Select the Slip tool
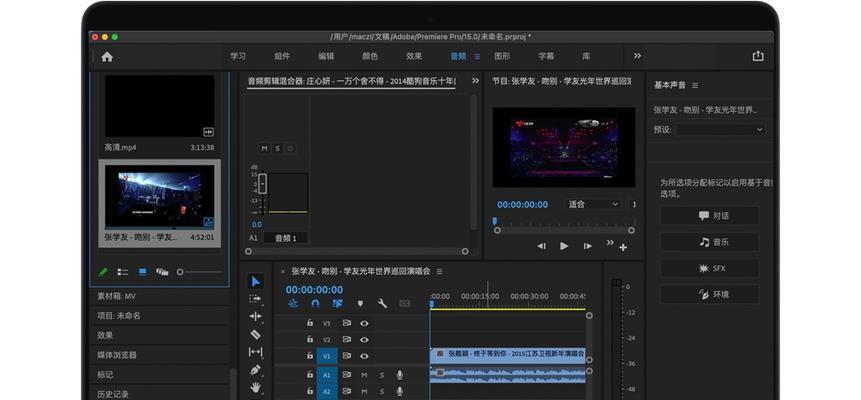Screen dimensions: 861x400 coord(255,352)
